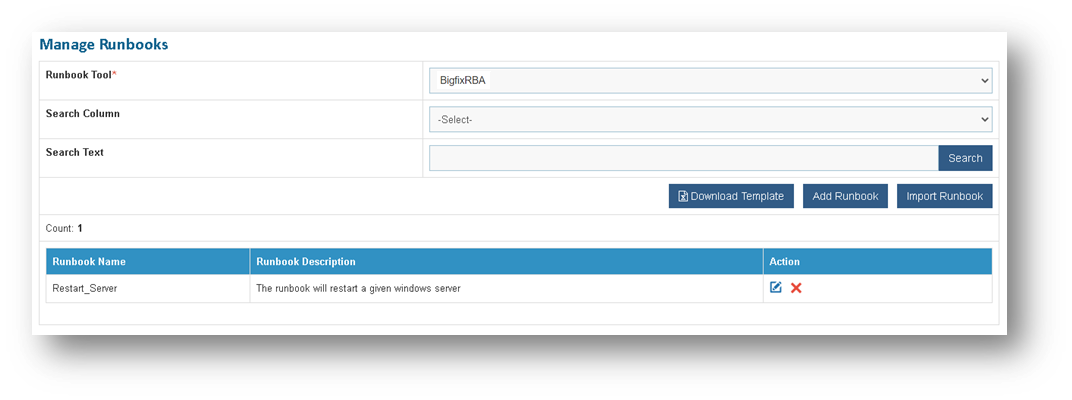Open the Runbook Tool dropdown
This screenshot has width=1072, height=400.
point(710,80)
